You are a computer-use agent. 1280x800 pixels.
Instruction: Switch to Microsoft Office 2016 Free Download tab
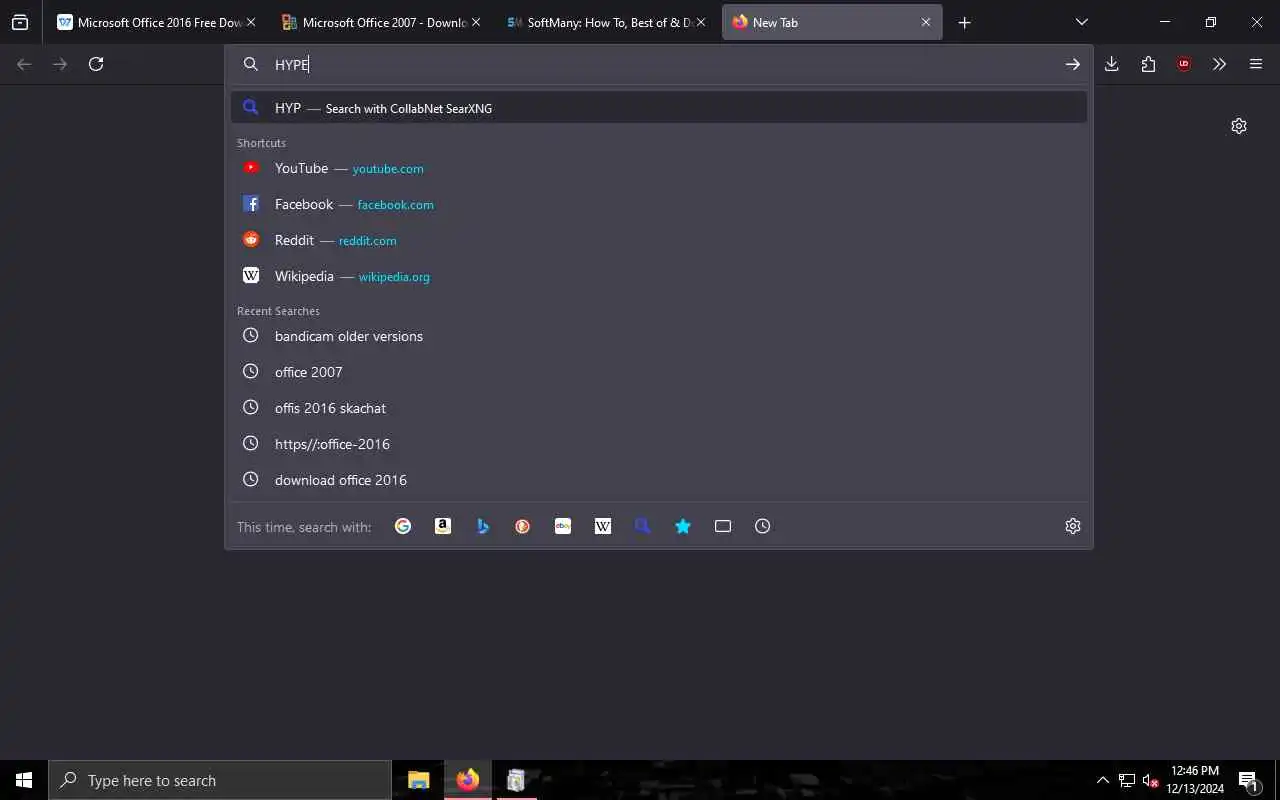tap(156, 22)
